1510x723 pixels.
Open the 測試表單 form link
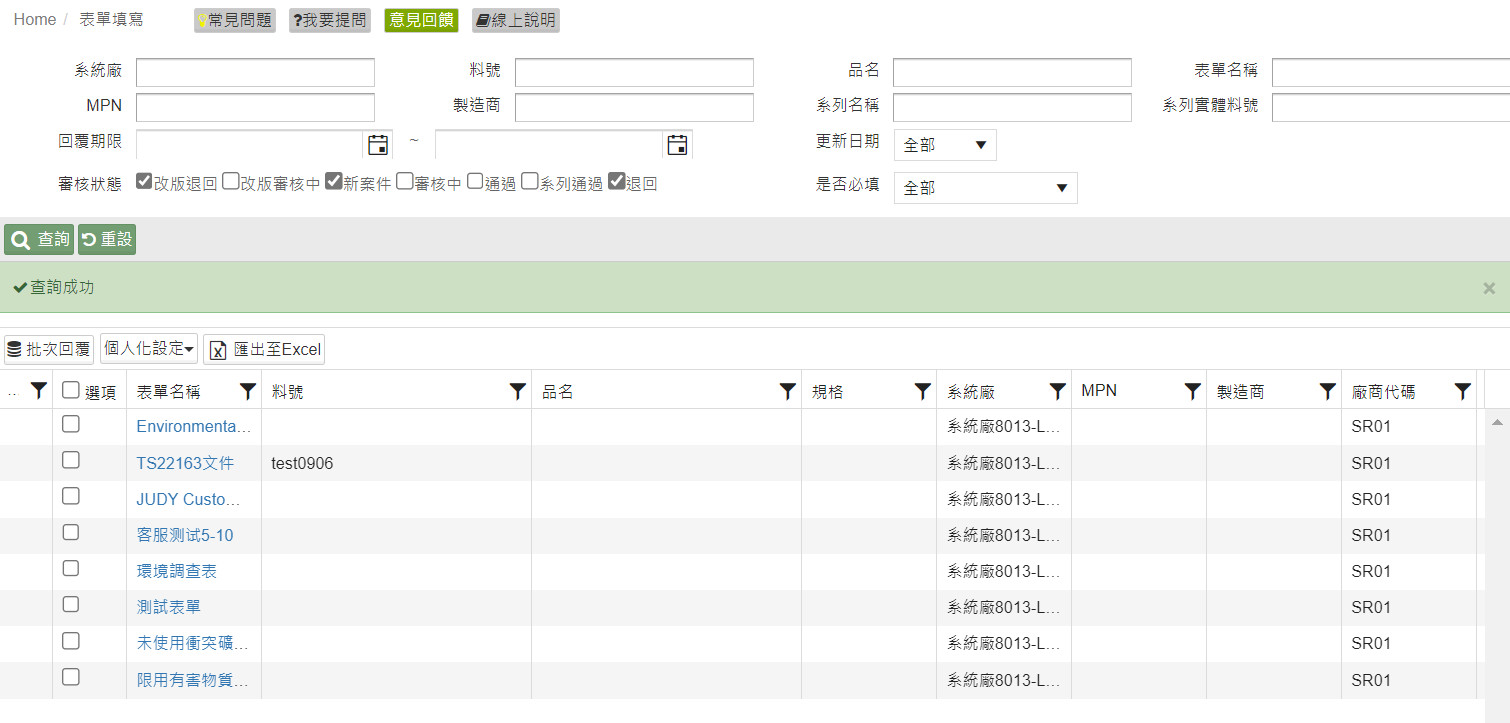(169, 608)
